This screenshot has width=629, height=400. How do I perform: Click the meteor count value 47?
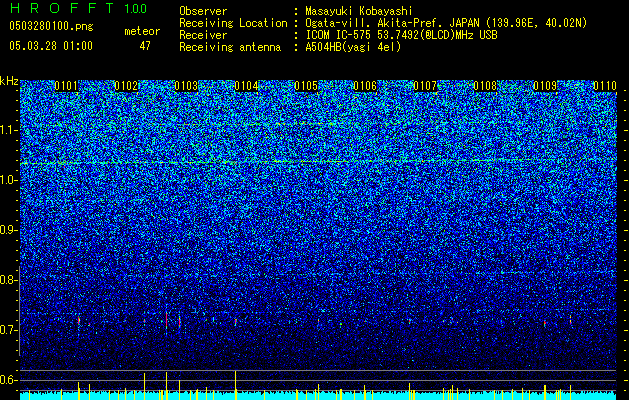[145, 46]
